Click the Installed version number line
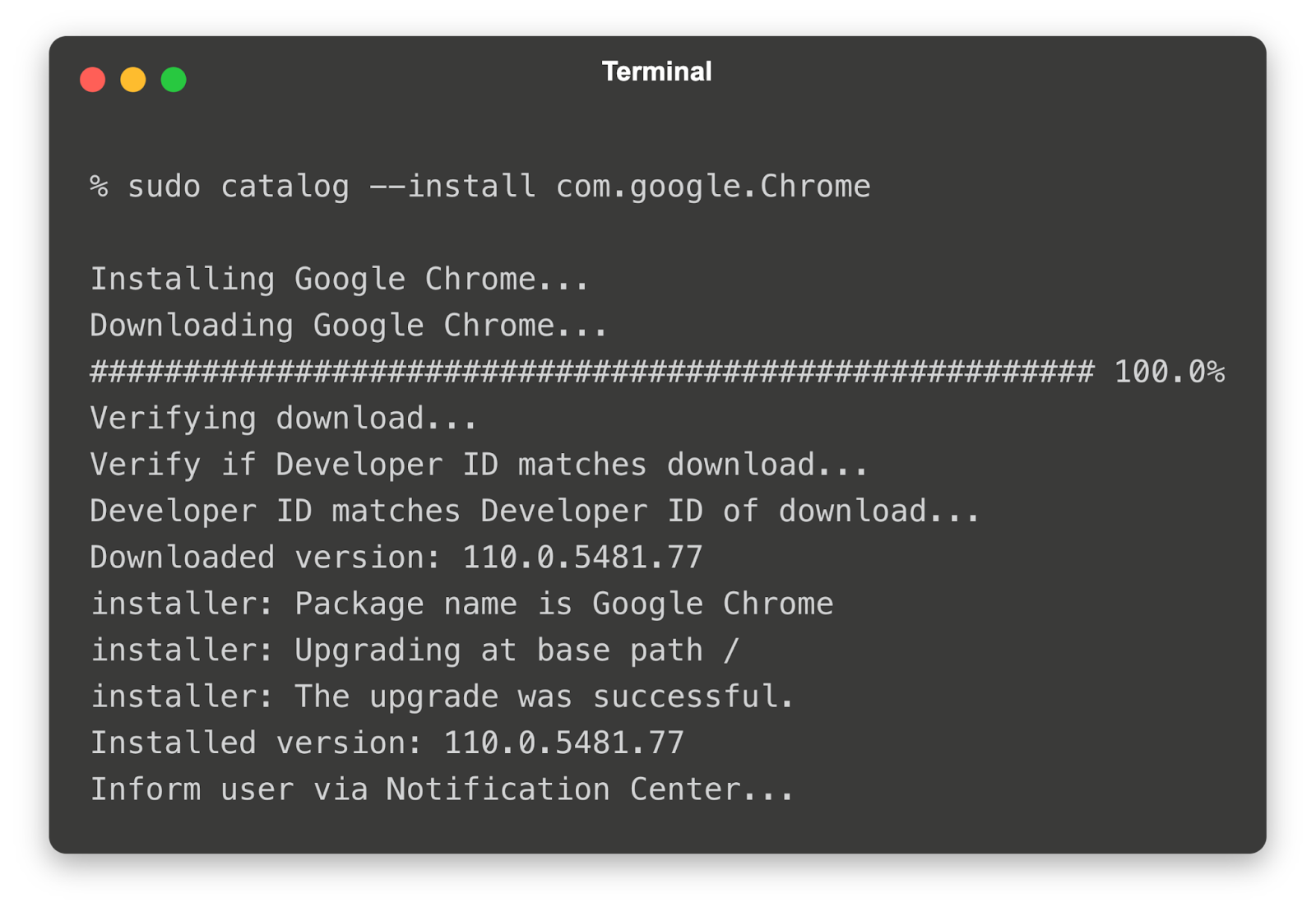 coord(387,743)
